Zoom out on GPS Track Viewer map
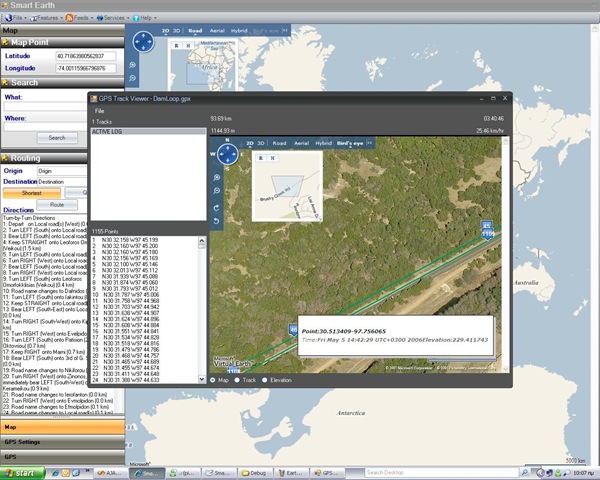Viewport: 600px width, 480px height. click(x=217, y=191)
